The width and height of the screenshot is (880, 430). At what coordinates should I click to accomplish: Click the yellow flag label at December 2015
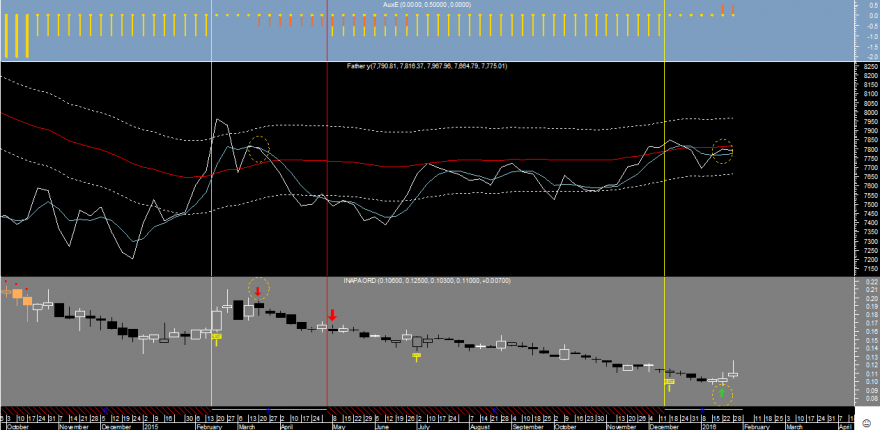point(669,382)
